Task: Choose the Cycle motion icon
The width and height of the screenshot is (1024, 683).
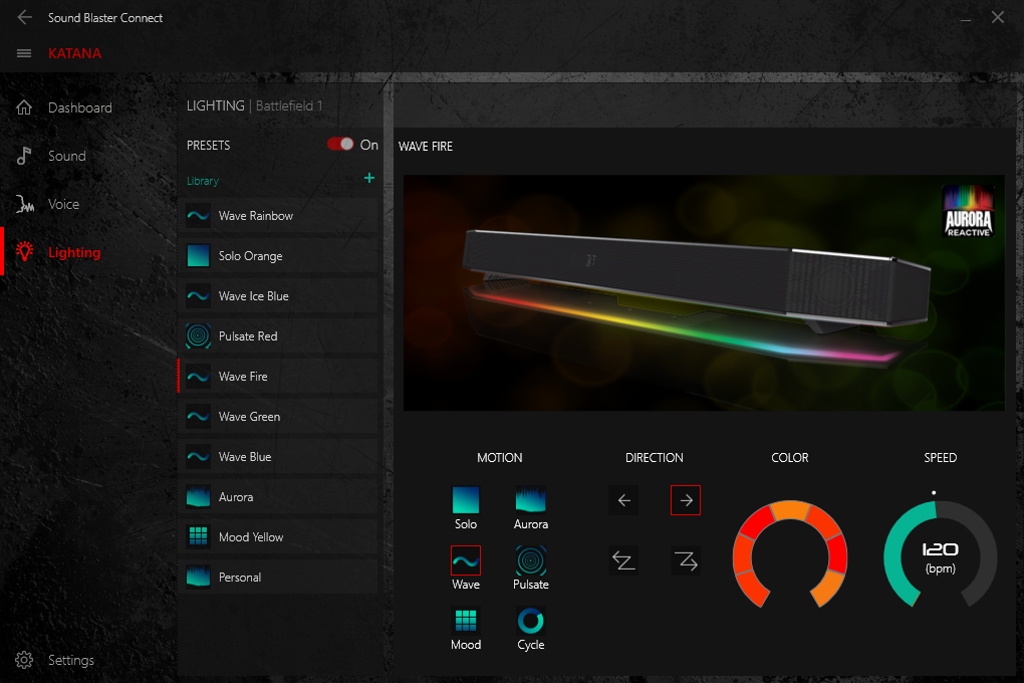Action: (x=531, y=621)
